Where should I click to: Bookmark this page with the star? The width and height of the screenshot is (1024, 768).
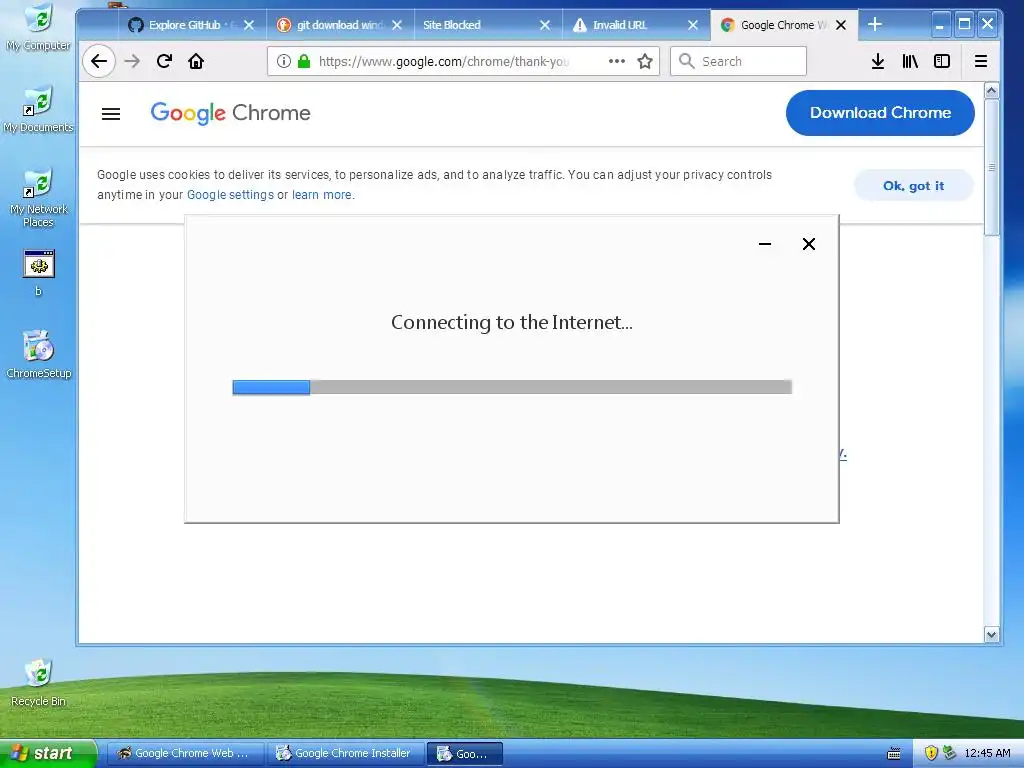click(645, 61)
